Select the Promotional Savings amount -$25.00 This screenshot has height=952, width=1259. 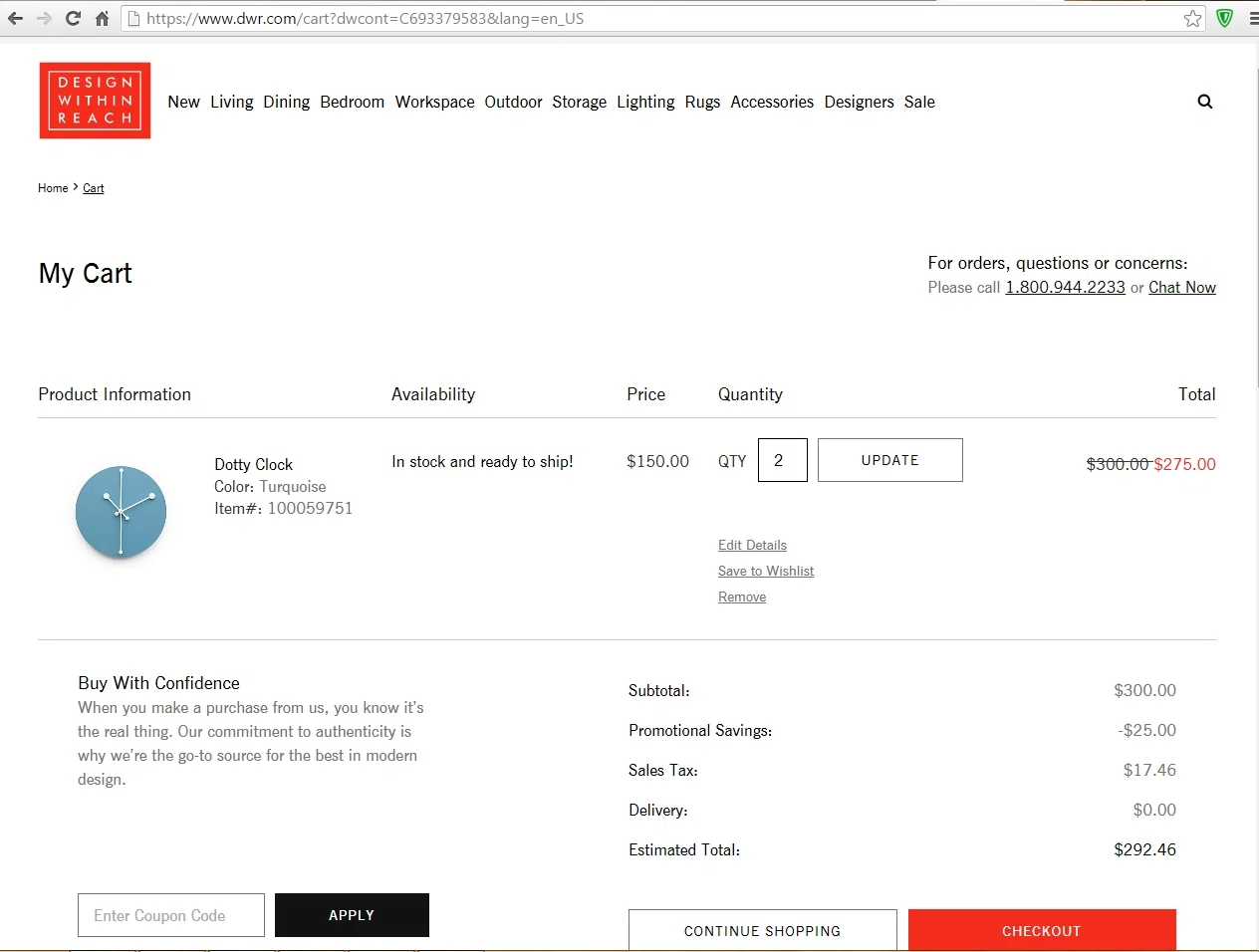(1147, 730)
